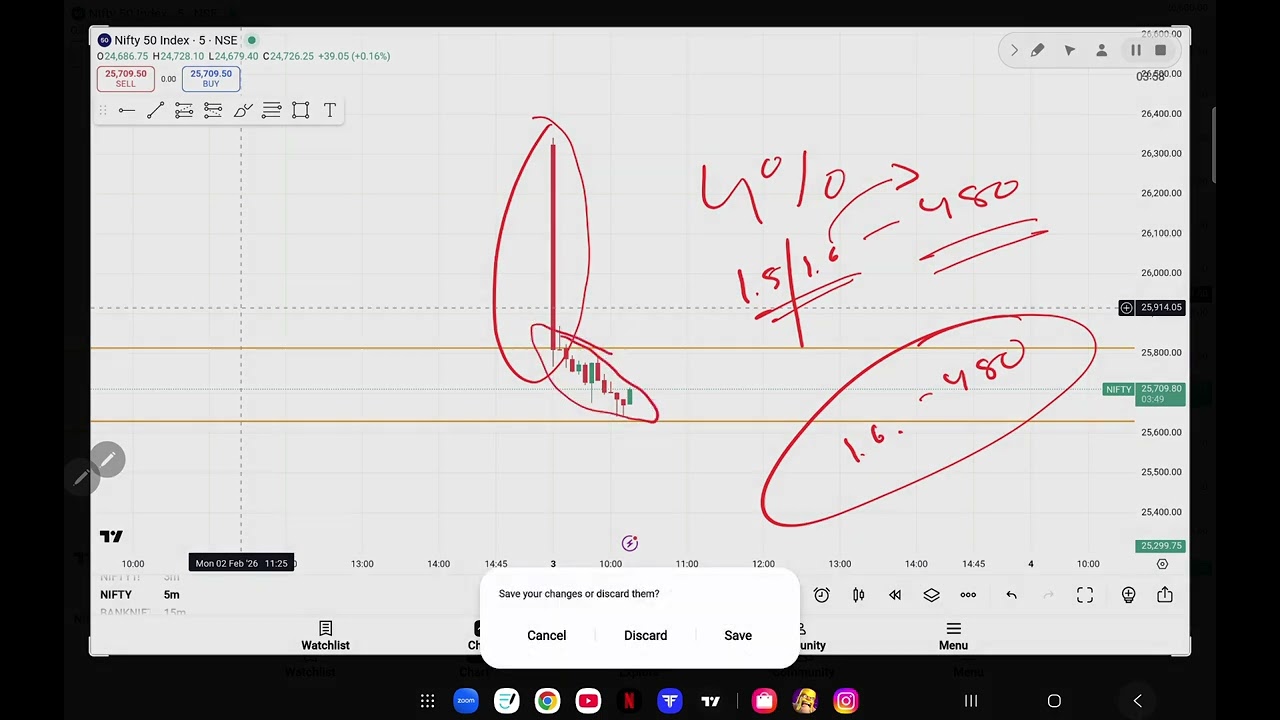The image size is (1280, 720).
Task: Open the candlestick chart type selector
Action: [858, 595]
